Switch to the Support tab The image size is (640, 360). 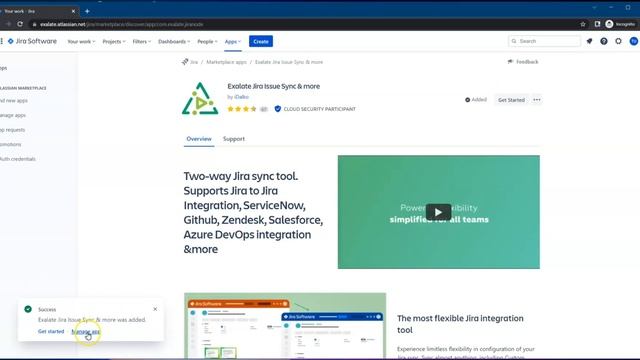234,139
